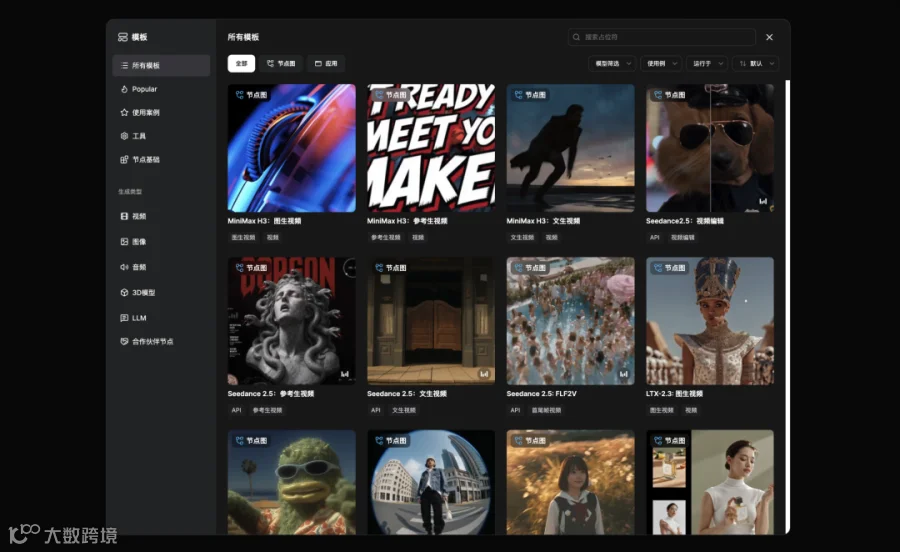The width and height of the screenshot is (900, 552).
Task: Click the 视频编辑 tag under Seedance2.5
Action: [682, 238]
